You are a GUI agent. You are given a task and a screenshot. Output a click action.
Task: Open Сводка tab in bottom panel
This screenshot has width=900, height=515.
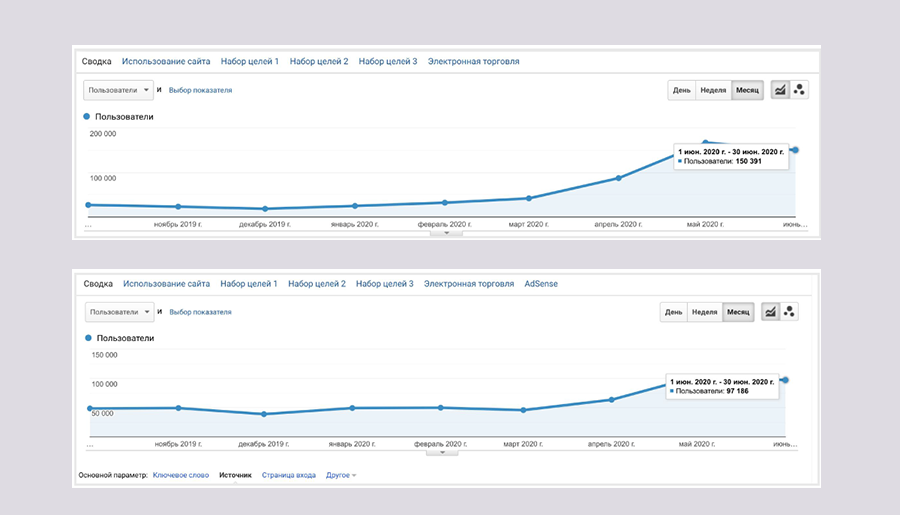click(x=98, y=284)
